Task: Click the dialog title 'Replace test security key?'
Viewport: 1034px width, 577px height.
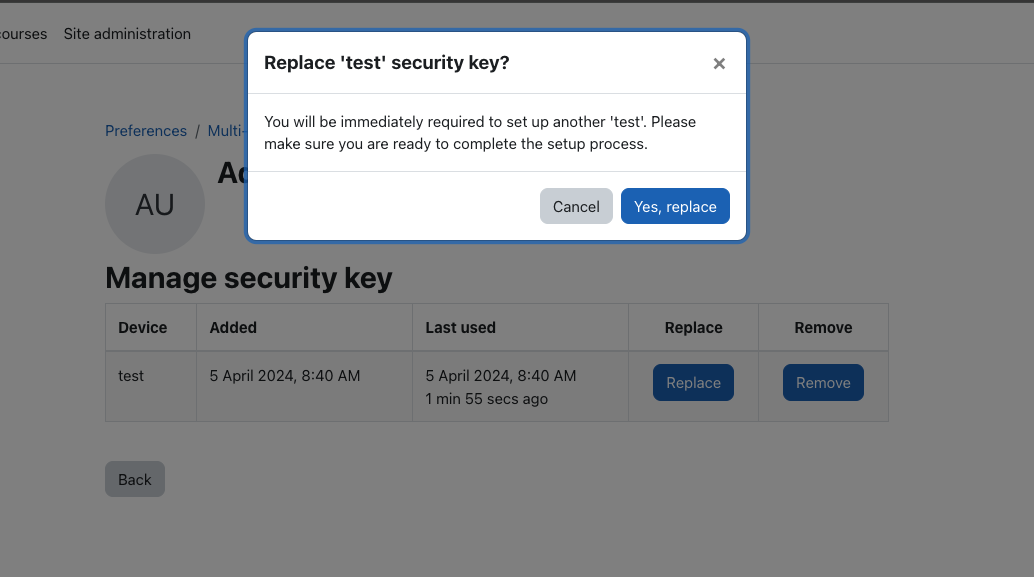Action: click(386, 63)
